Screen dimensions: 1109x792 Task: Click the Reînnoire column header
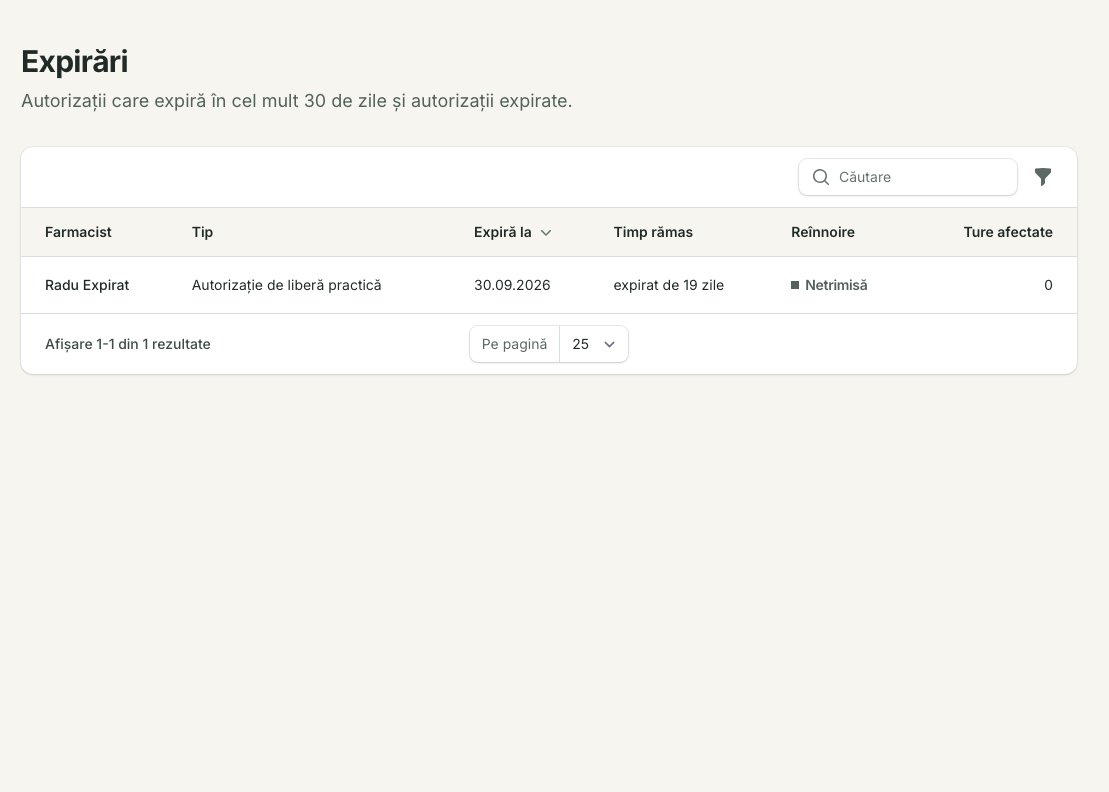[823, 232]
